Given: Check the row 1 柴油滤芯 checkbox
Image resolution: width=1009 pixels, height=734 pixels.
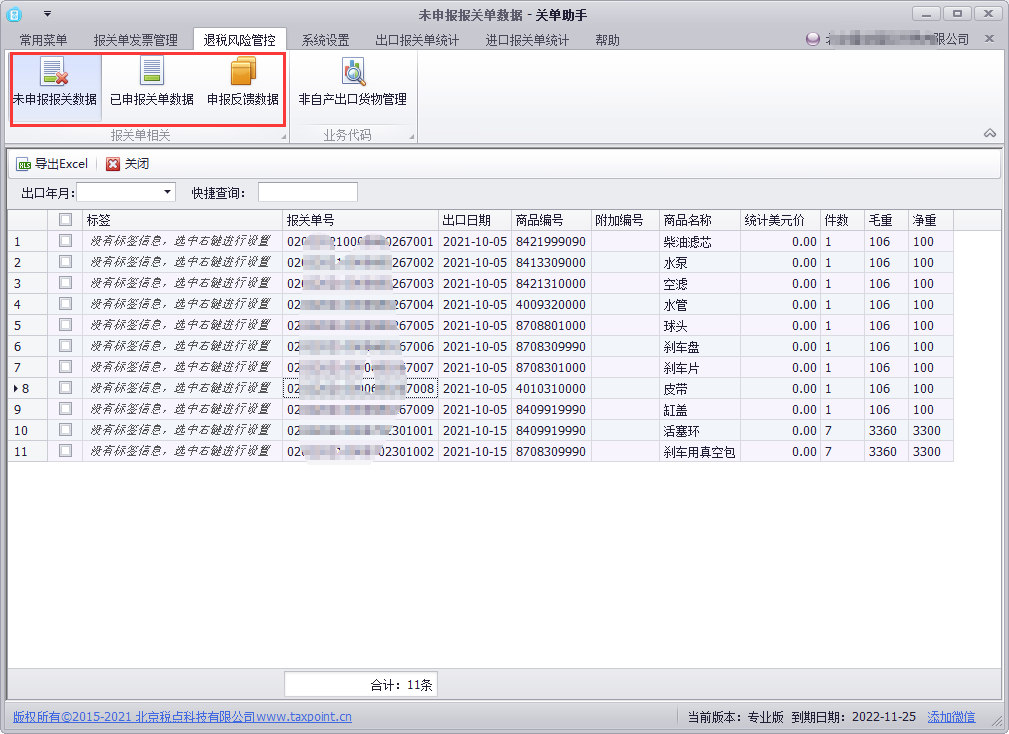Looking at the screenshot, I should [x=65, y=241].
